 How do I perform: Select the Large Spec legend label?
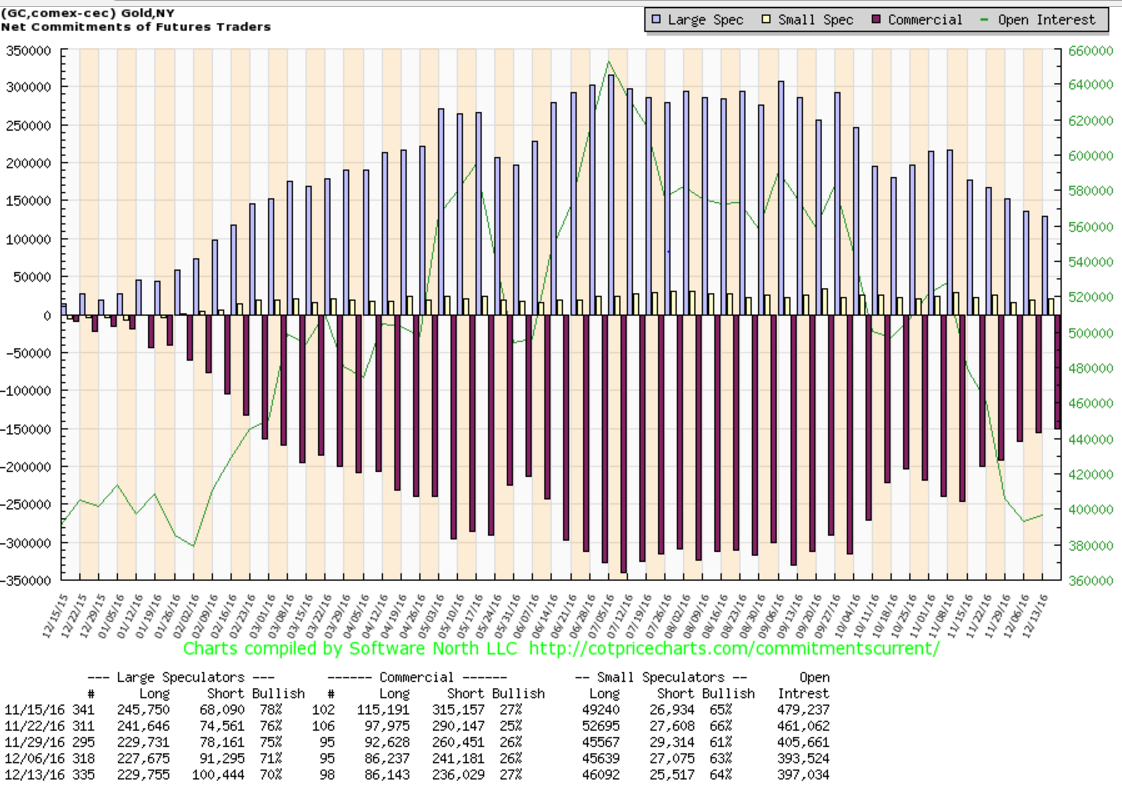pyautogui.click(x=707, y=20)
